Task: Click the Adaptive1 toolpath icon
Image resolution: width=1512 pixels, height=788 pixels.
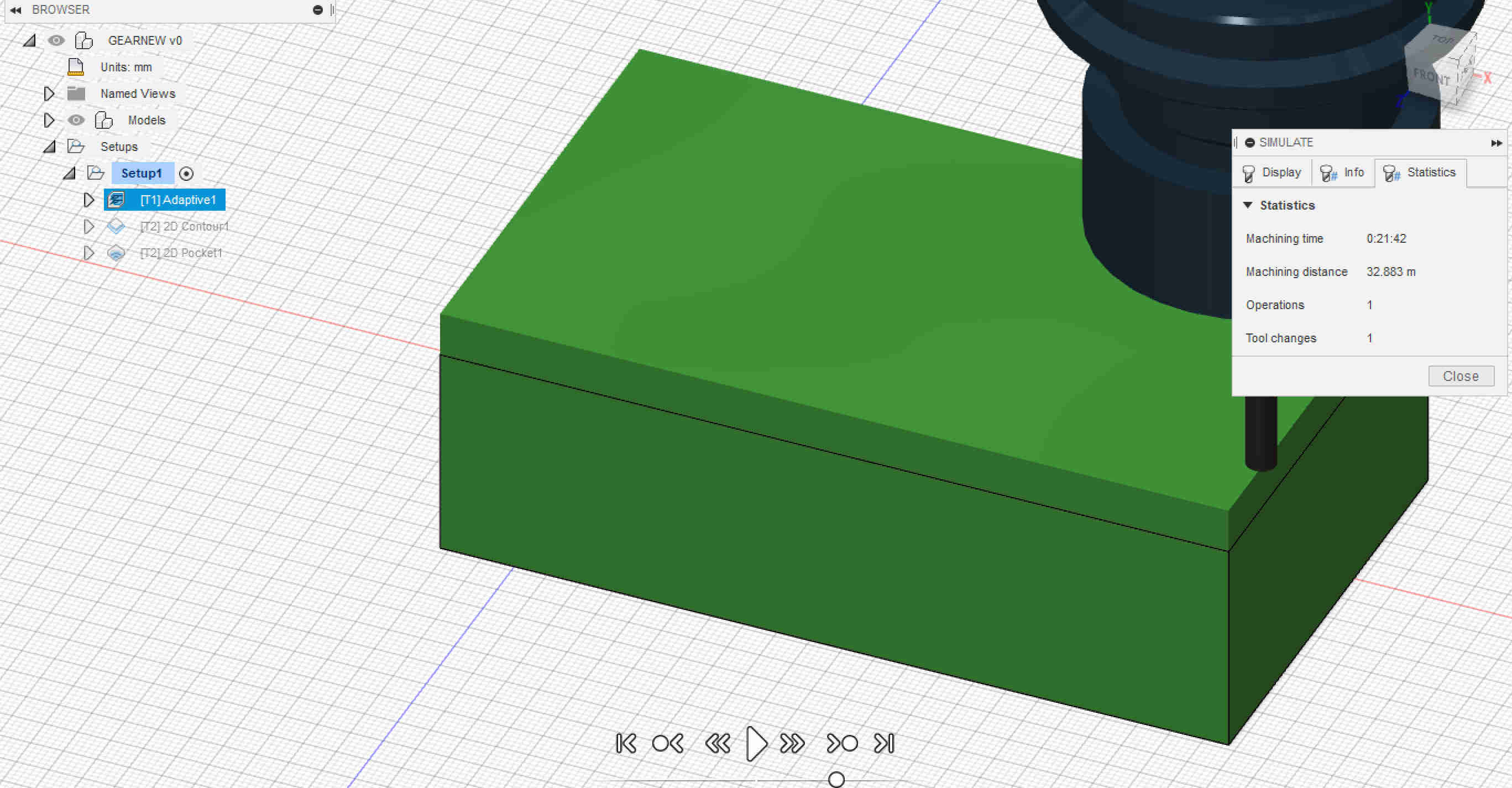Action: click(x=116, y=200)
